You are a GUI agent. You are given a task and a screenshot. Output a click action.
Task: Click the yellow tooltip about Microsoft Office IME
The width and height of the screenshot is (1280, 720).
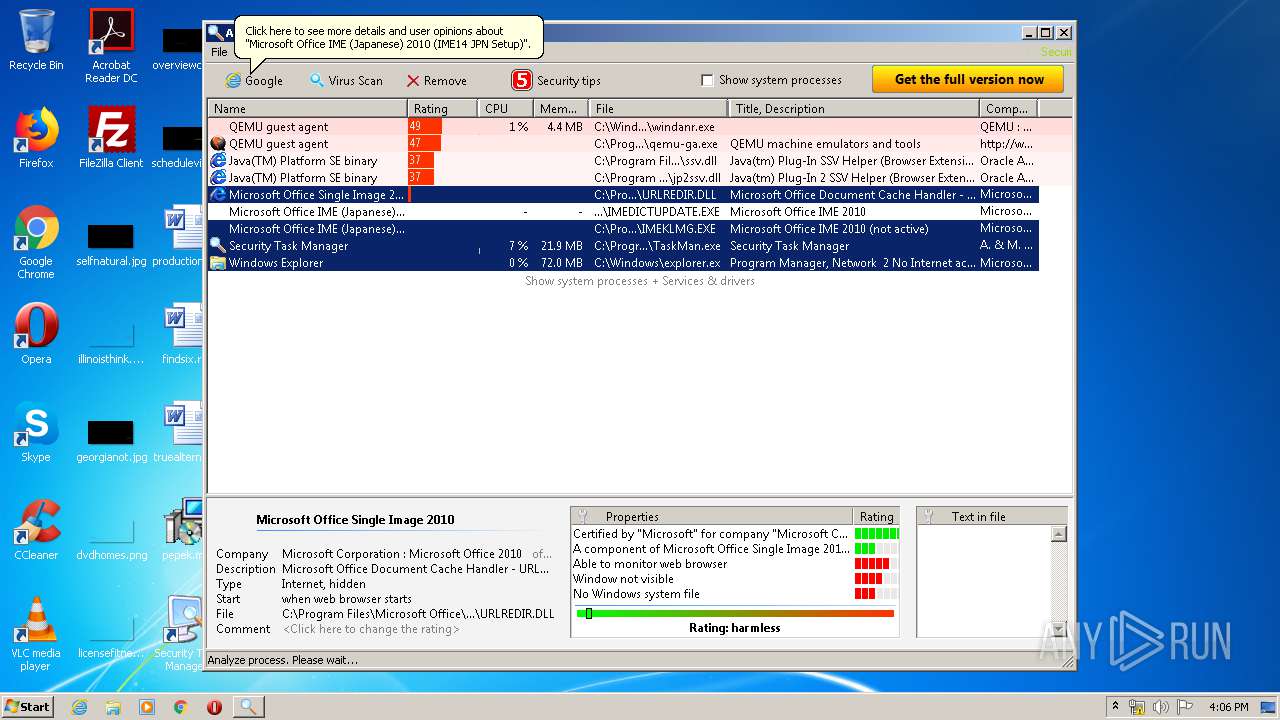click(x=388, y=37)
